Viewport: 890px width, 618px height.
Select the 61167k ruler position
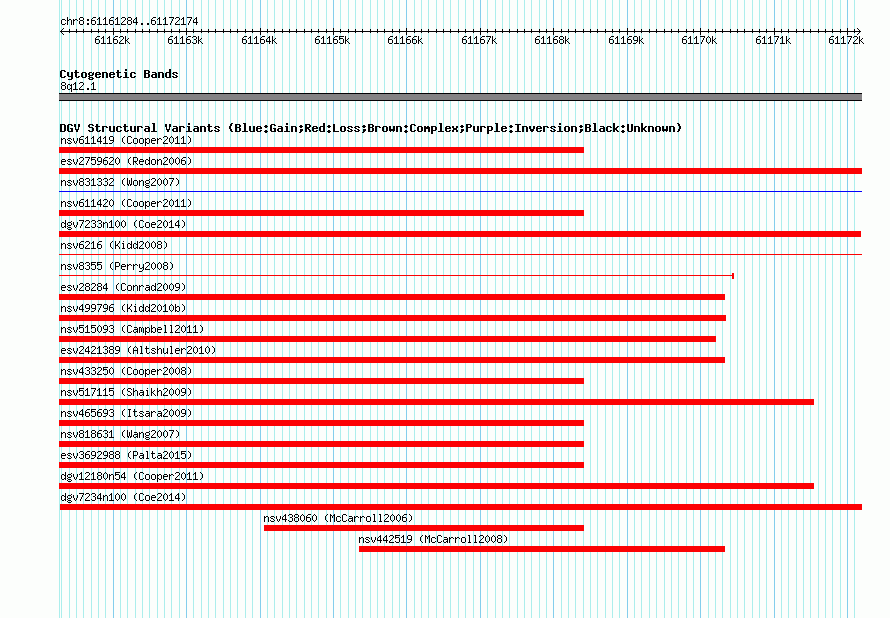[479, 40]
